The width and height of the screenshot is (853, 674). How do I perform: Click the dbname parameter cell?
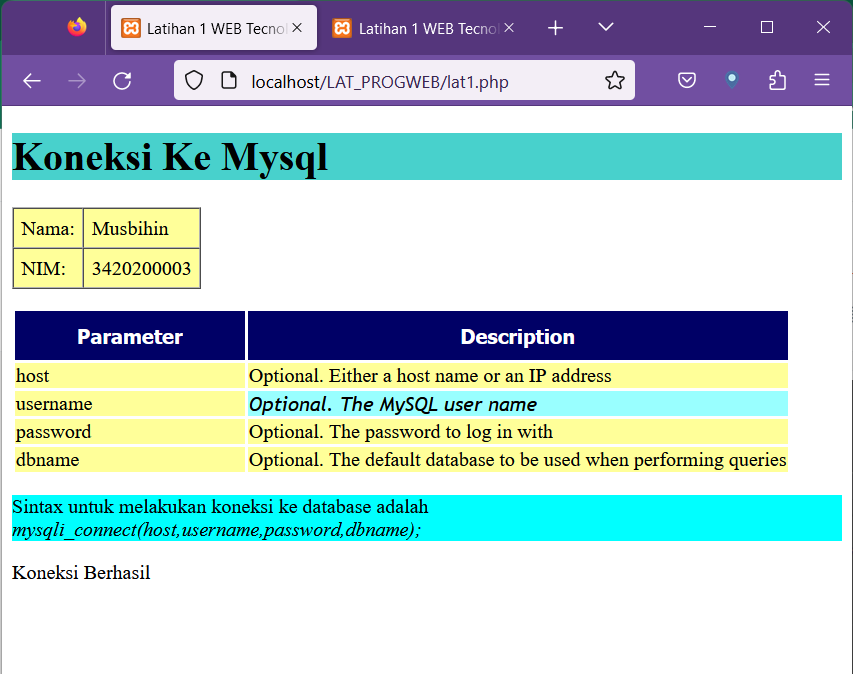[x=130, y=460]
